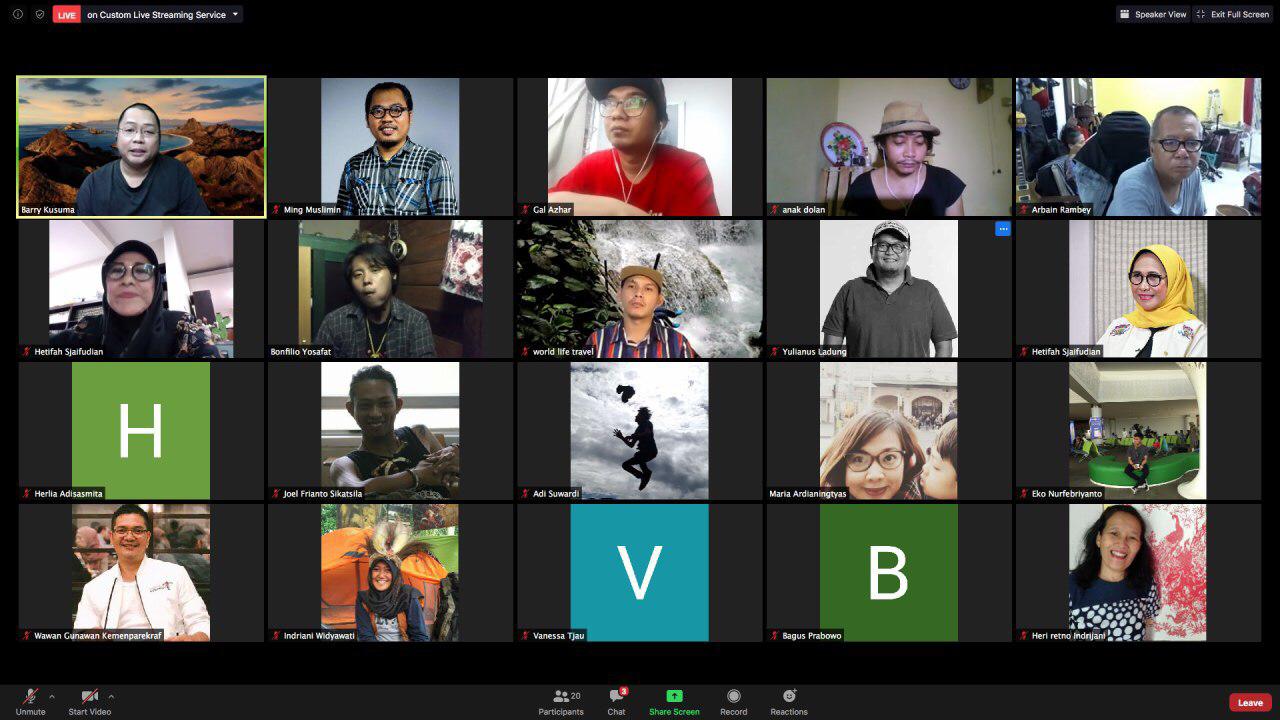The width and height of the screenshot is (1280, 720).
Task: Click the red LIVE indicator badge
Action: point(67,14)
